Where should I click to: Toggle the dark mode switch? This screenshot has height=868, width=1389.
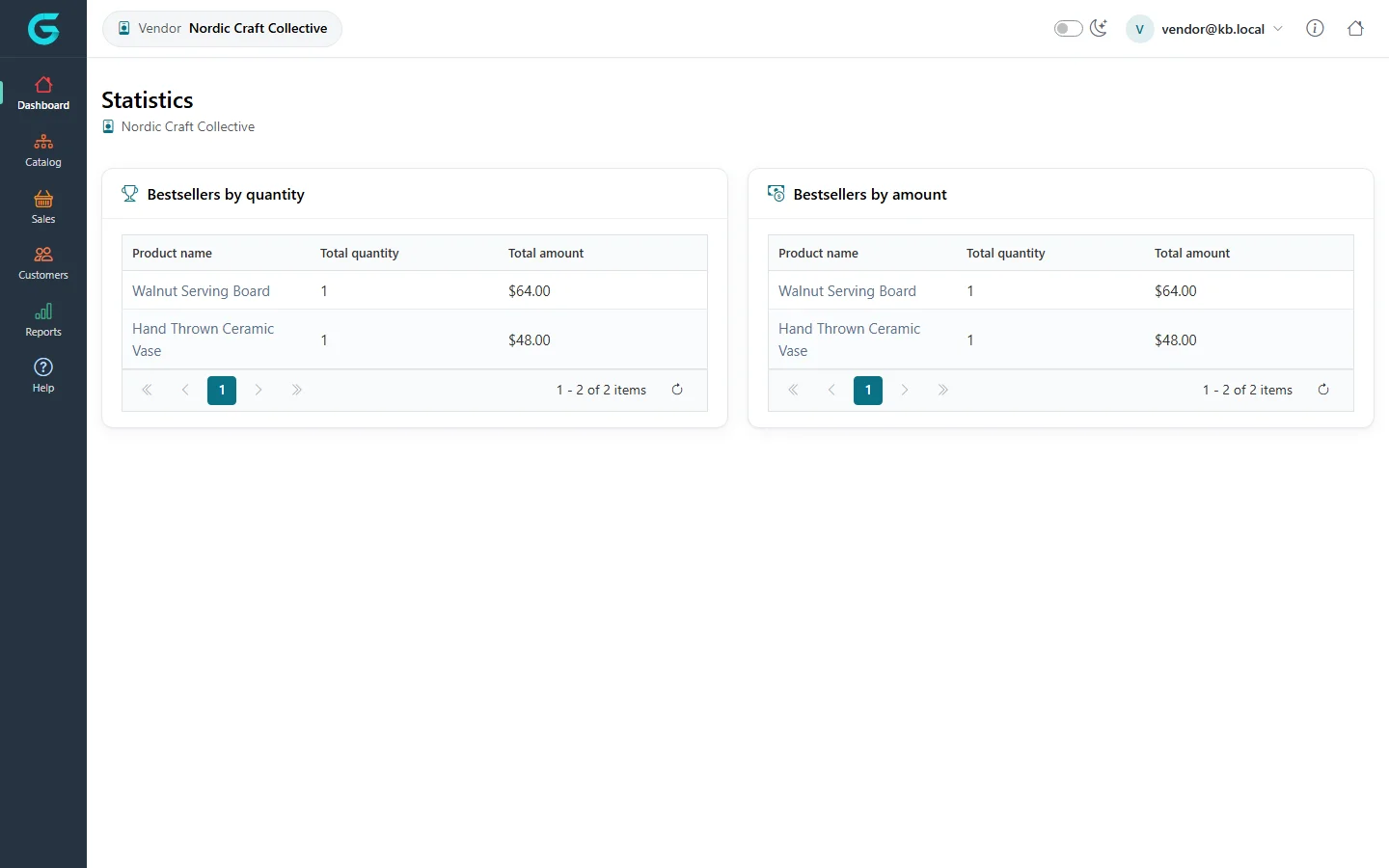point(1068,29)
